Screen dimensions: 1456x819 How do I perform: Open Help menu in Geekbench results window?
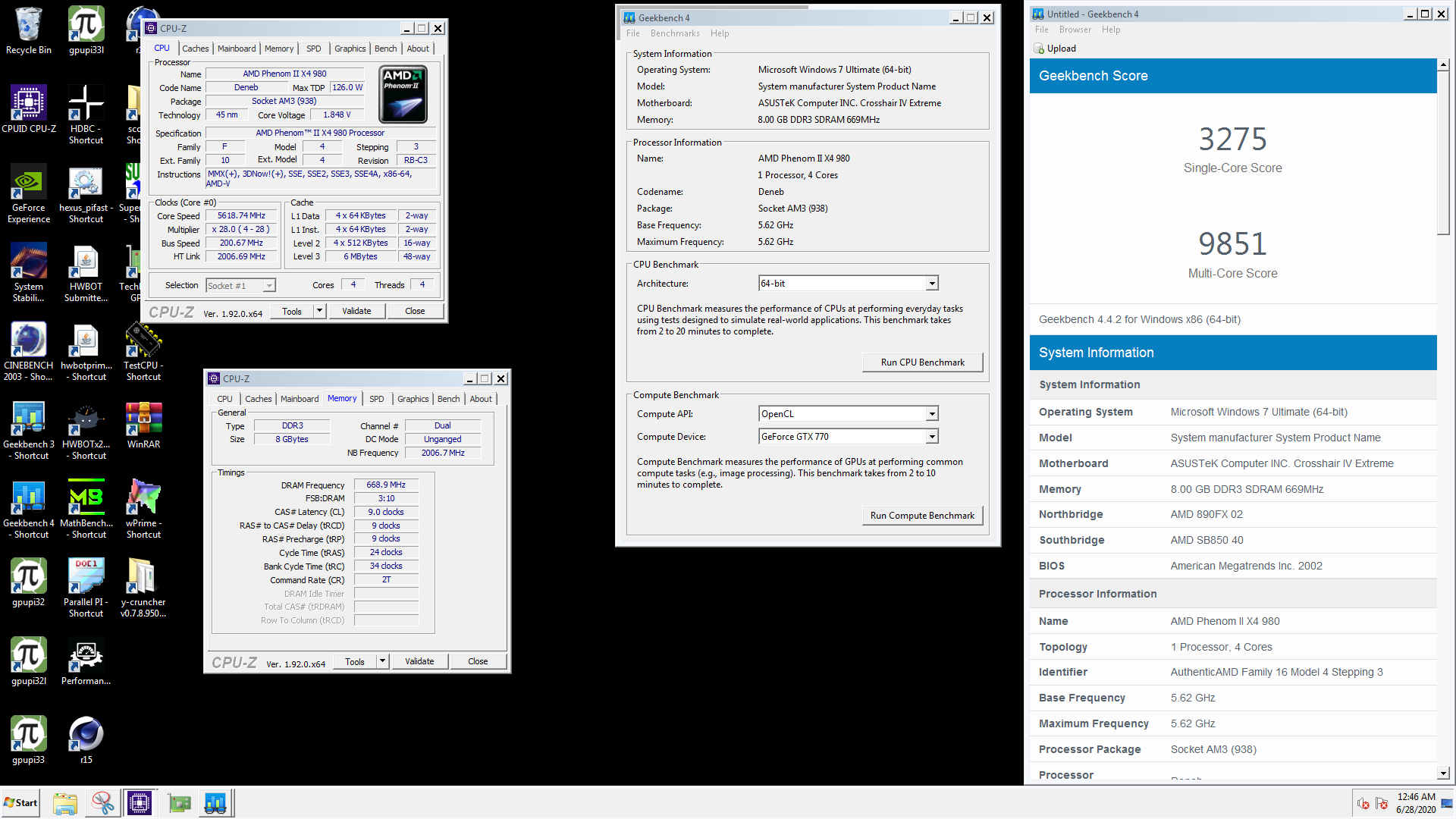1111,30
